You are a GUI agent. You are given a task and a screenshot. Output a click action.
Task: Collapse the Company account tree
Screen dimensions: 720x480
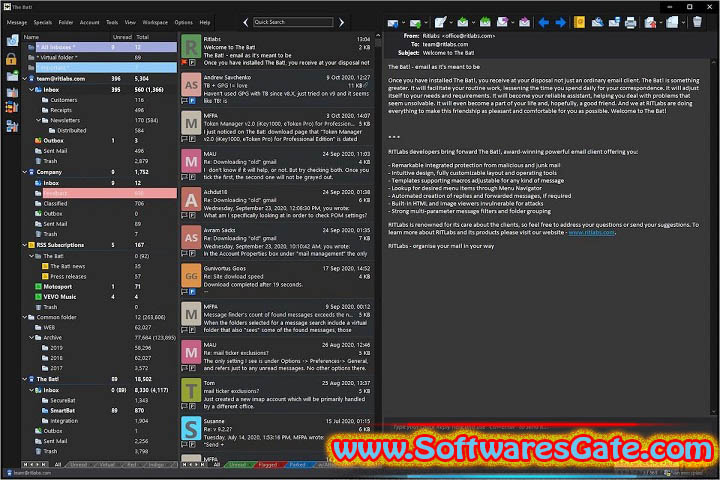[25, 172]
